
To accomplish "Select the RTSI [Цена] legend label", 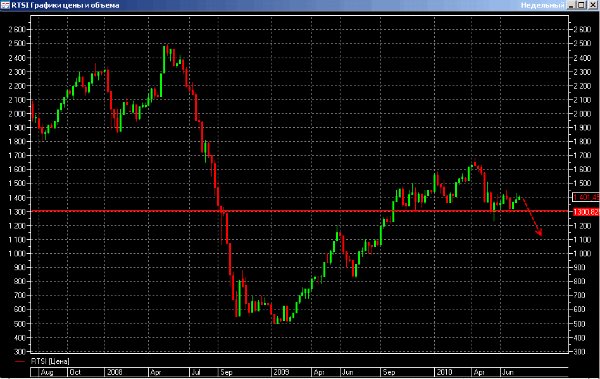I will point(50,361).
